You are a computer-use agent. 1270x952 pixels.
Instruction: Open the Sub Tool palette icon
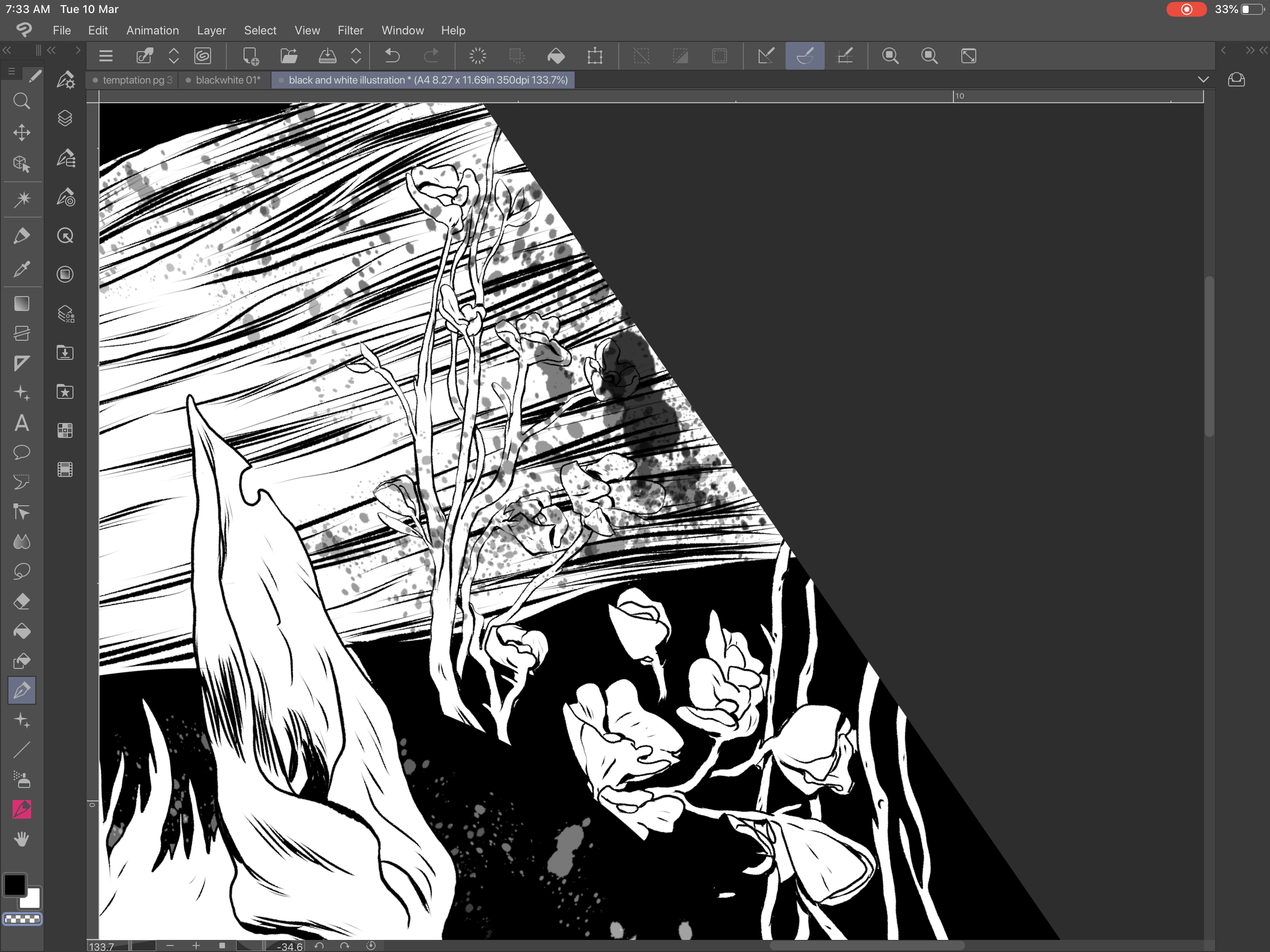[x=65, y=159]
